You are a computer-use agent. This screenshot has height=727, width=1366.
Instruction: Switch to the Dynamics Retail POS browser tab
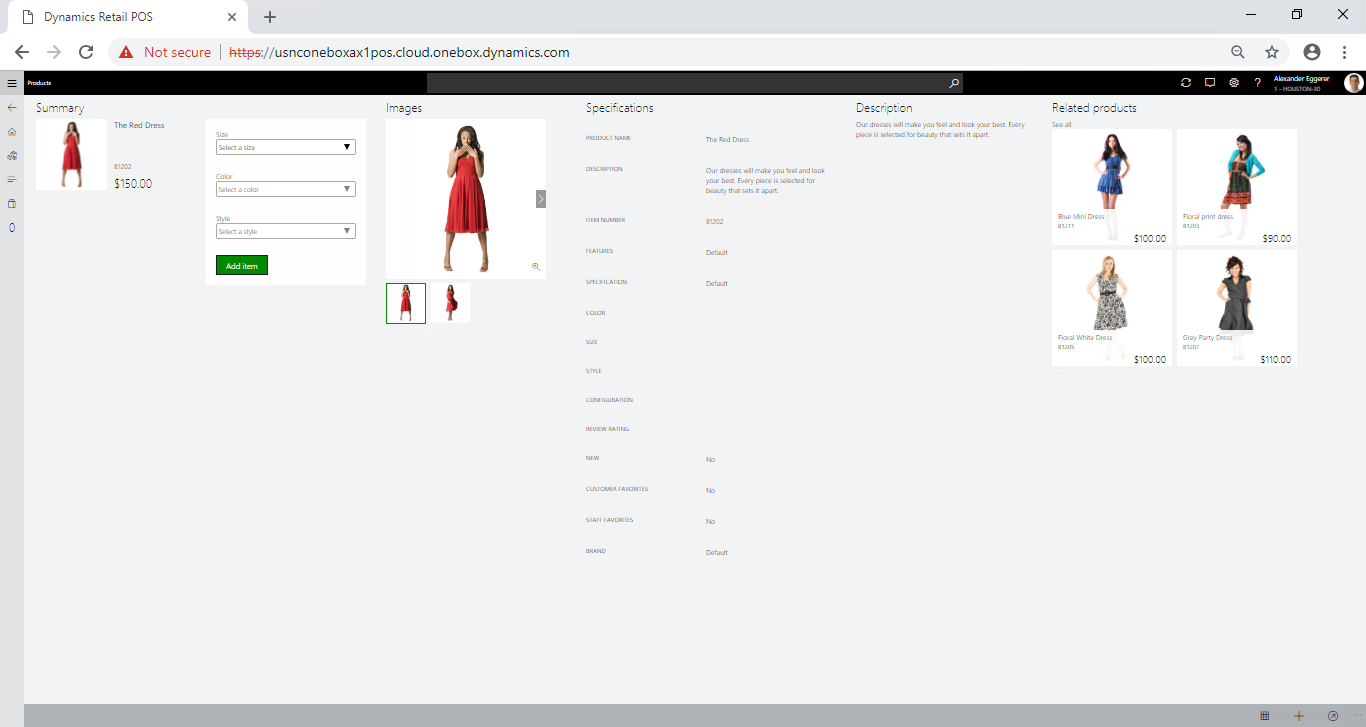120,17
